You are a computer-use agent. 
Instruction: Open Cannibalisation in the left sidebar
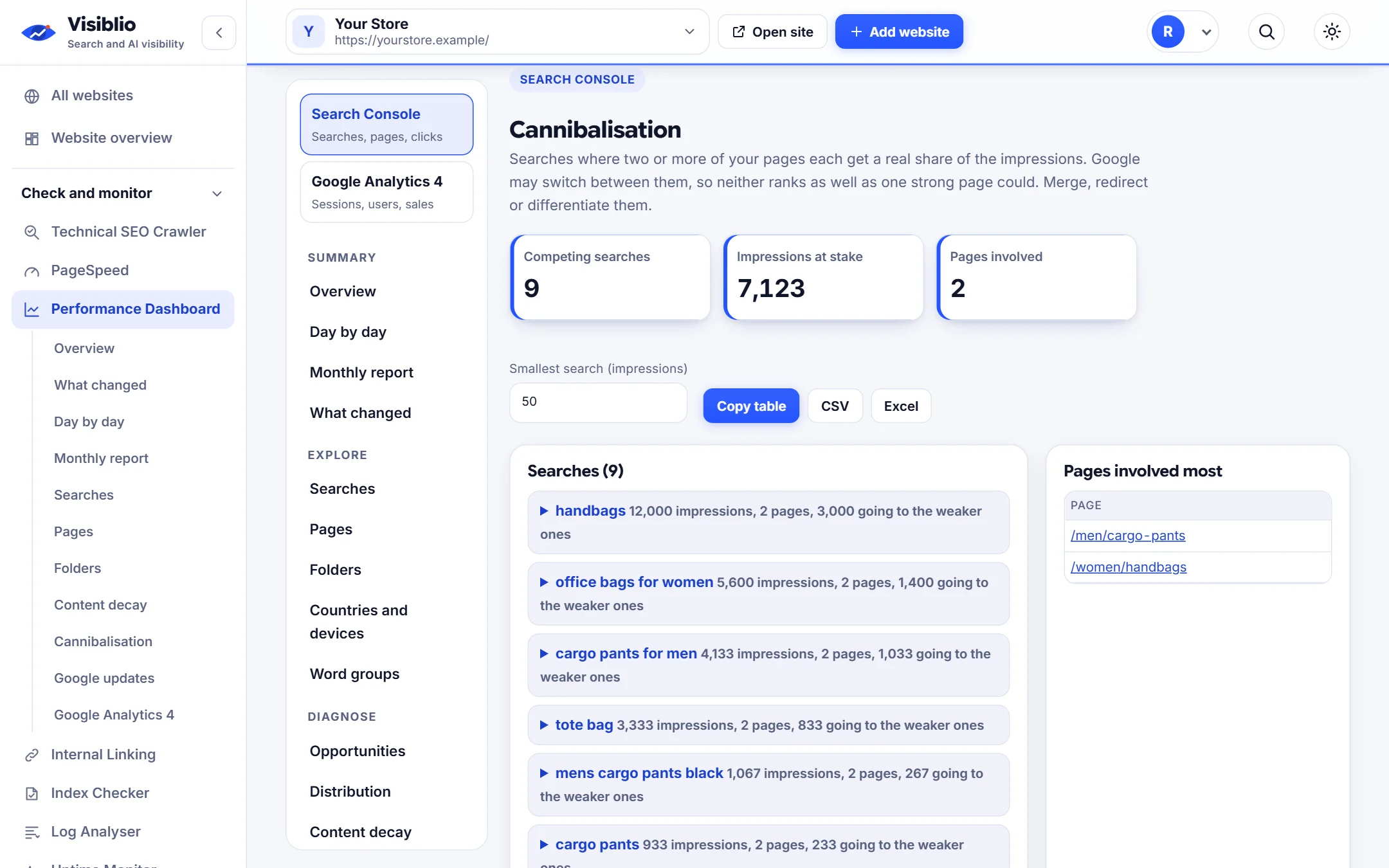coord(103,642)
